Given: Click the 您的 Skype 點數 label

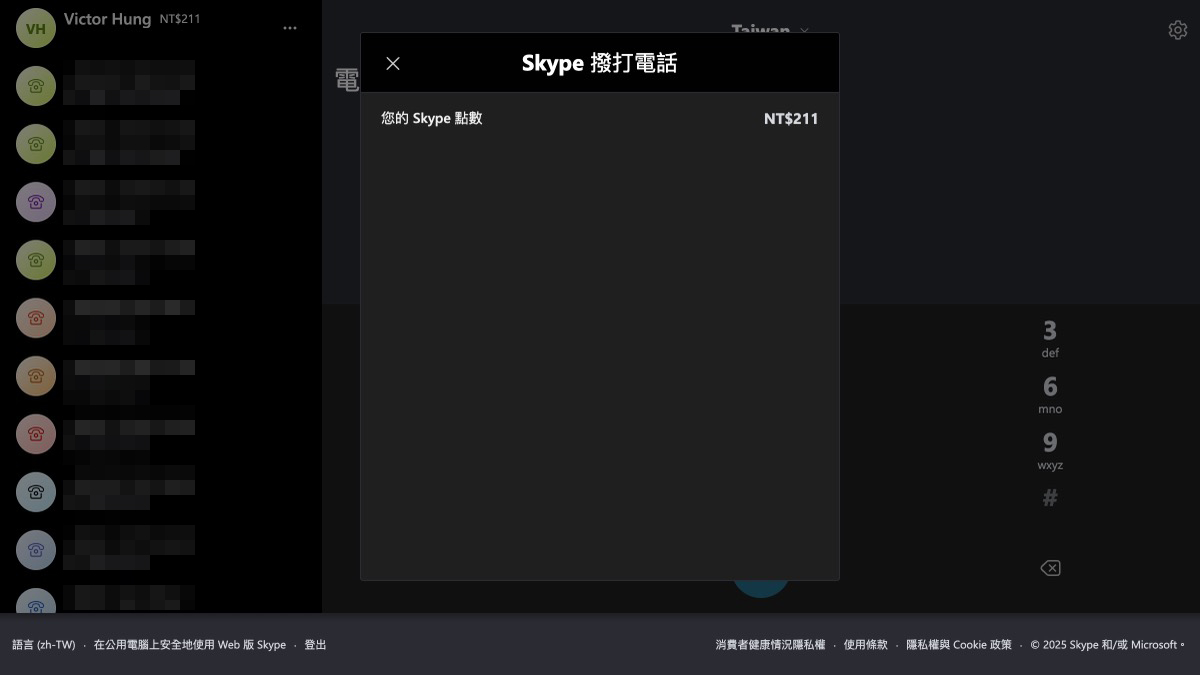Looking at the screenshot, I should 431,118.
